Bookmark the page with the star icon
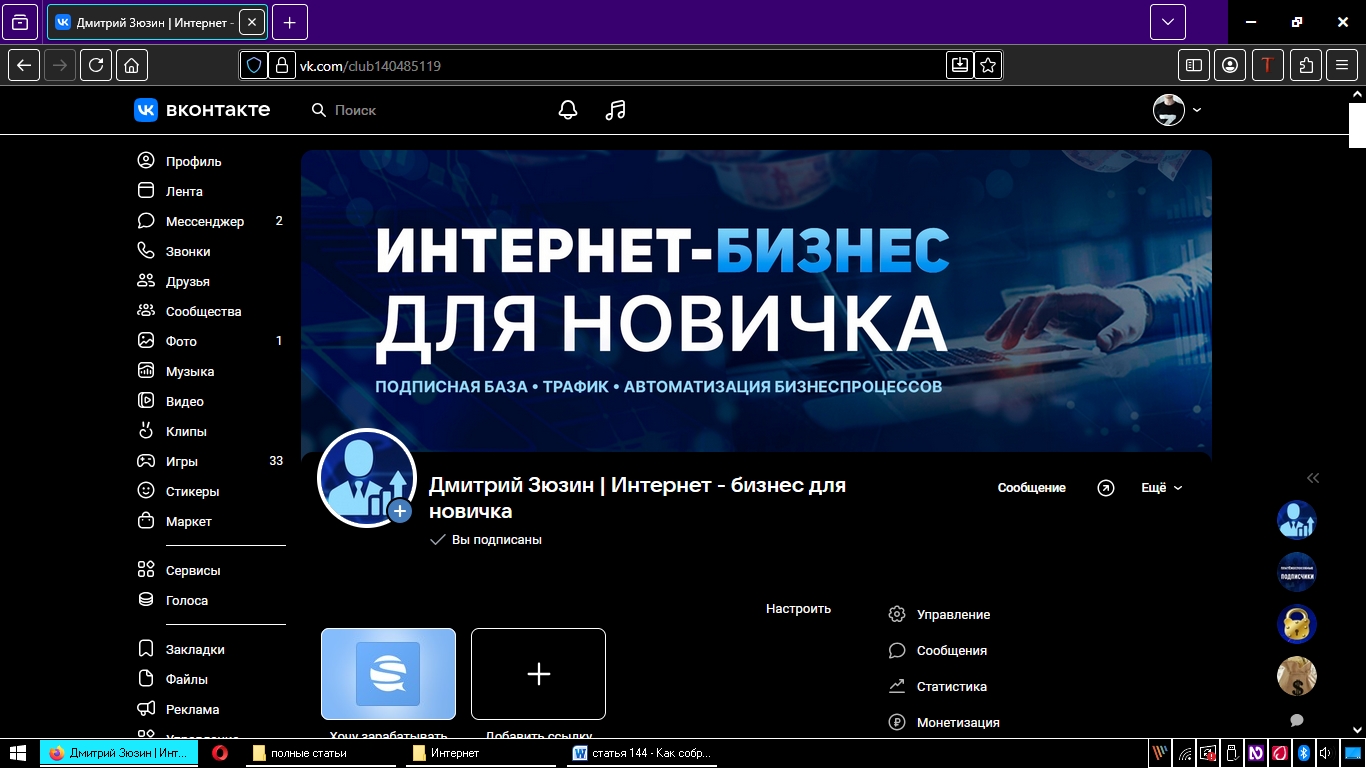The height and width of the screenshot is (768, 1366). point(988,64)
